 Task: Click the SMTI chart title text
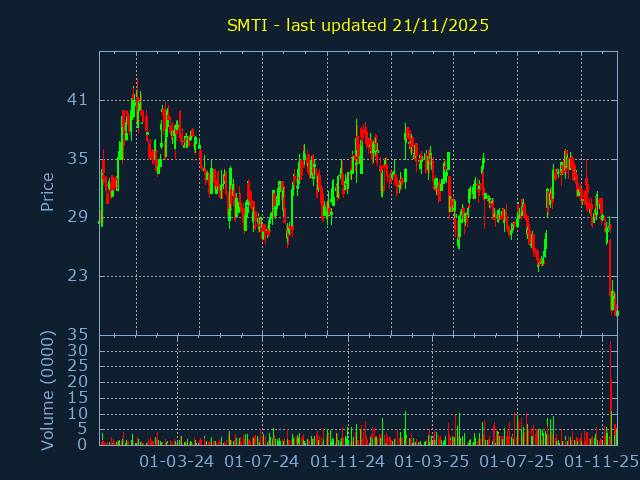click(358, 26)
